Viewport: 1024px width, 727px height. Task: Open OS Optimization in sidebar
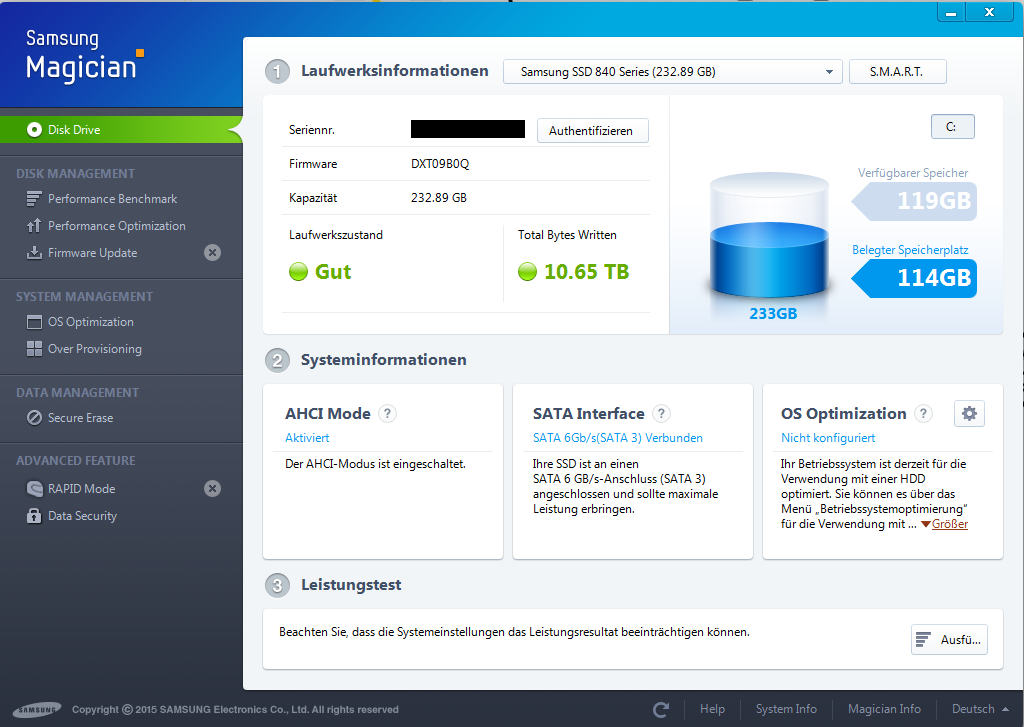click(90, 322)
